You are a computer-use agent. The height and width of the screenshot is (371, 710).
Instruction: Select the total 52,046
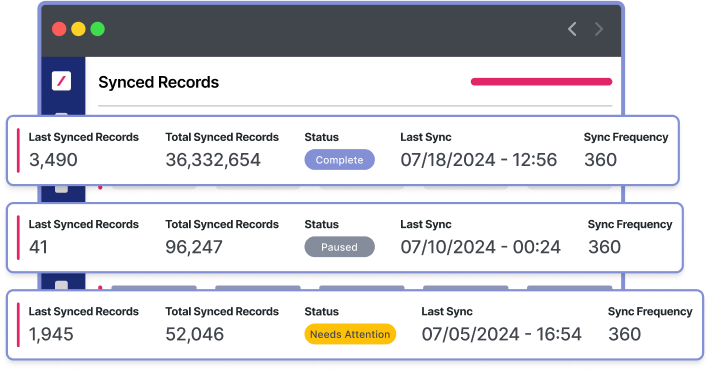coord(195,334)
